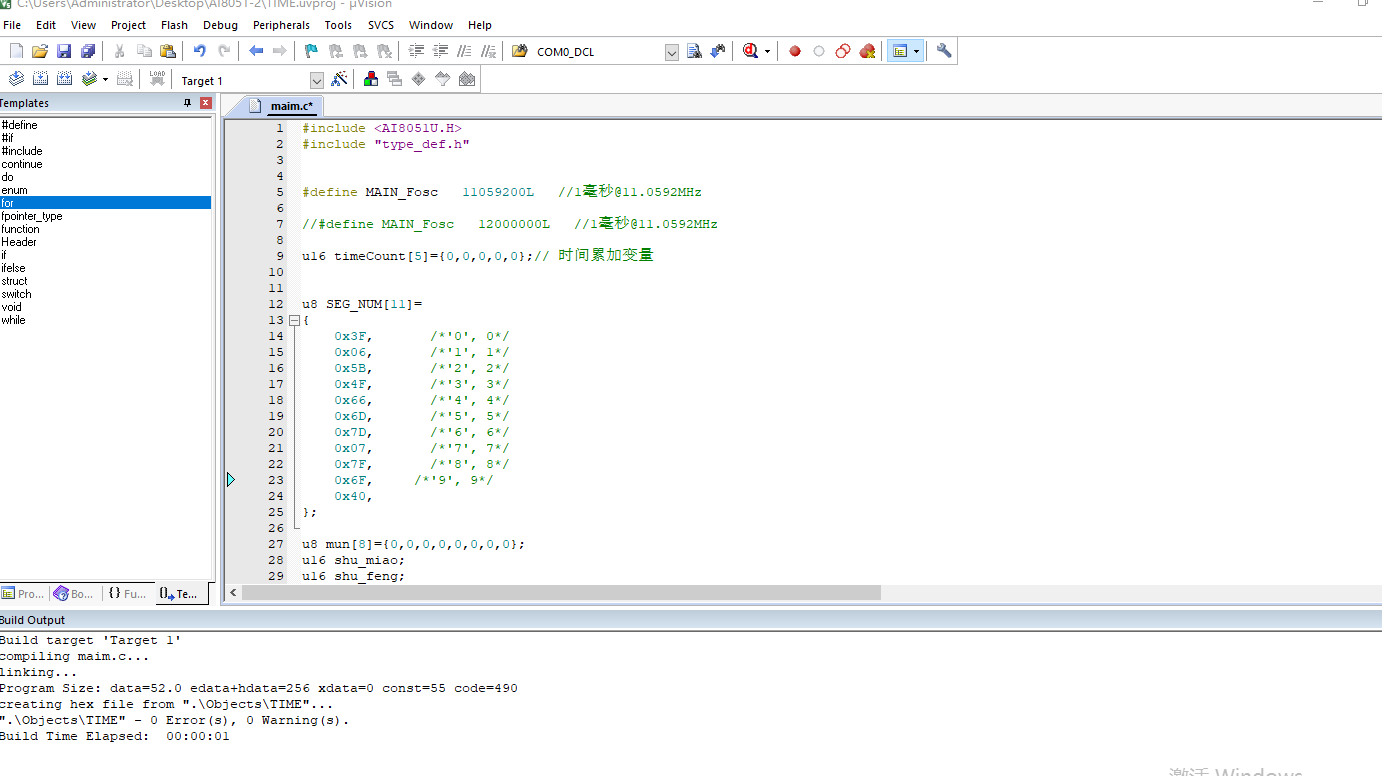The height and width of the screenshot is (776, 1382).
Task: Click the Paste clipboard icon
Action: point(168,51)
